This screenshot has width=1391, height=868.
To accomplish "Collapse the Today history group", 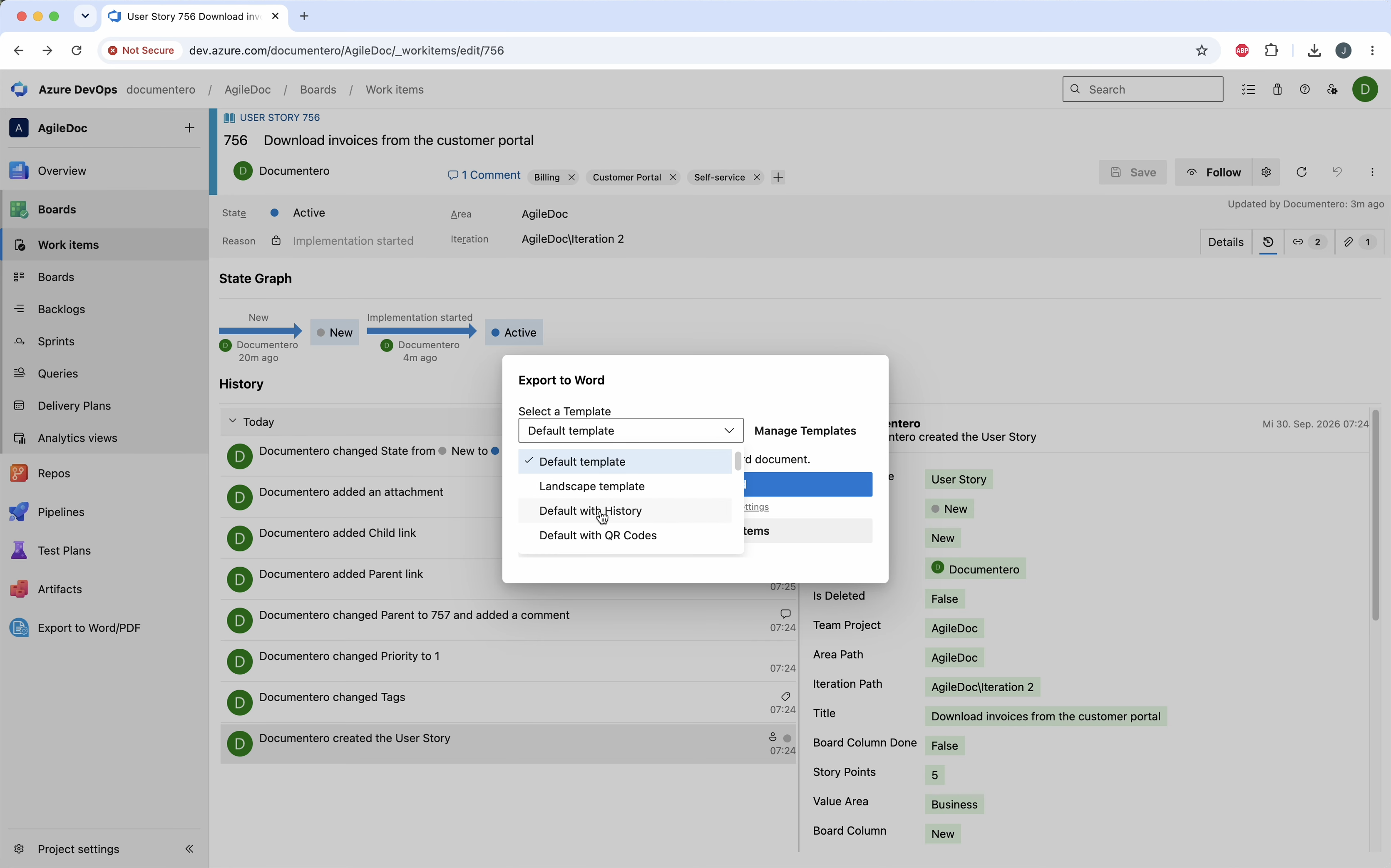I will [x=233, y=422].
